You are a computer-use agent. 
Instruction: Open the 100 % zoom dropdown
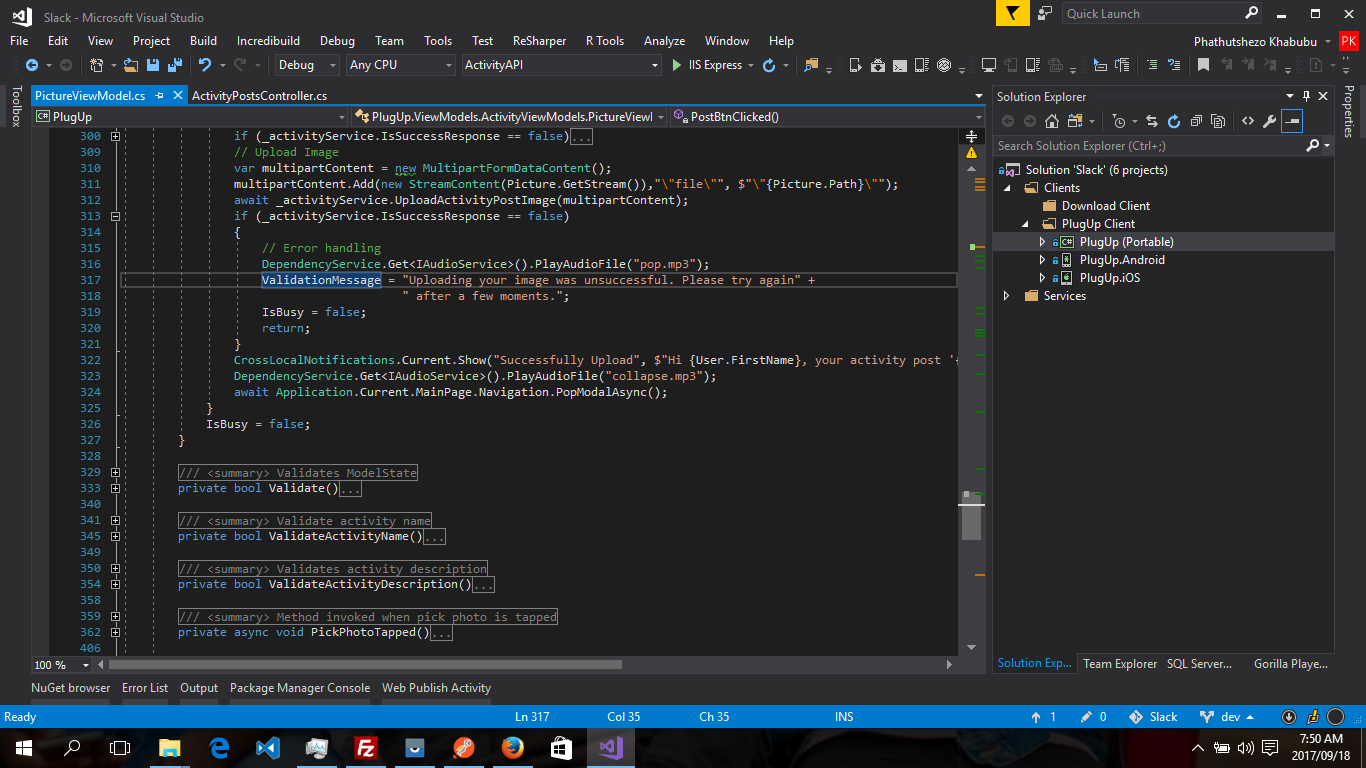coord(86,665)
